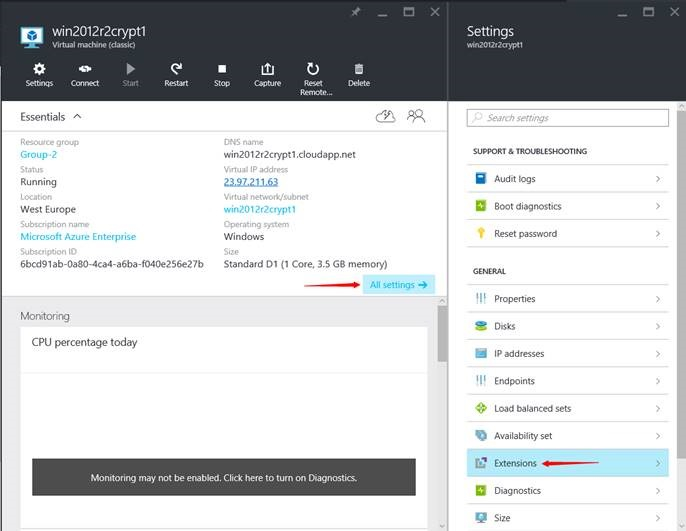The width and height of the screenshot is (686, 531).
Task: Click the users icon in Essentials
Action: tap(416, 117)
